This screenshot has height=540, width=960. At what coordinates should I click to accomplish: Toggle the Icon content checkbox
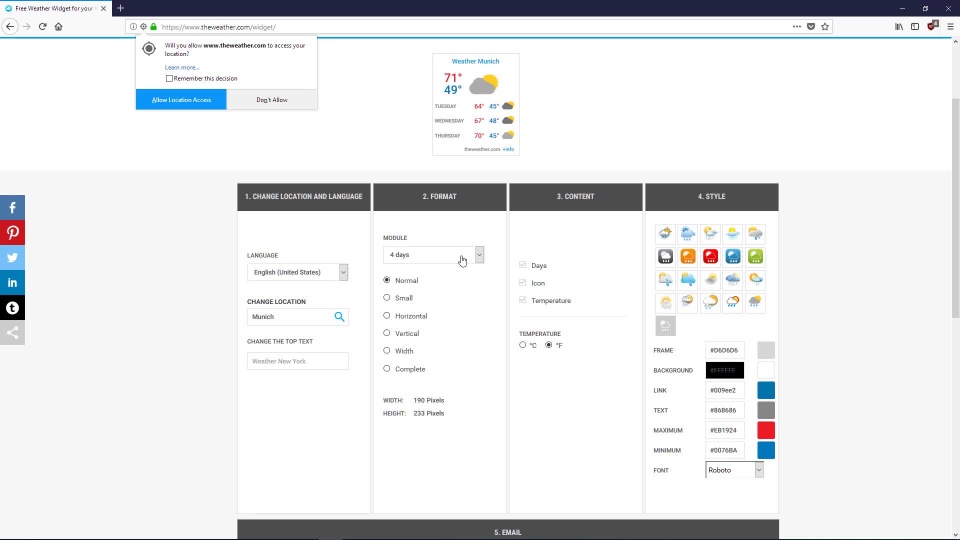pos(522,282)
